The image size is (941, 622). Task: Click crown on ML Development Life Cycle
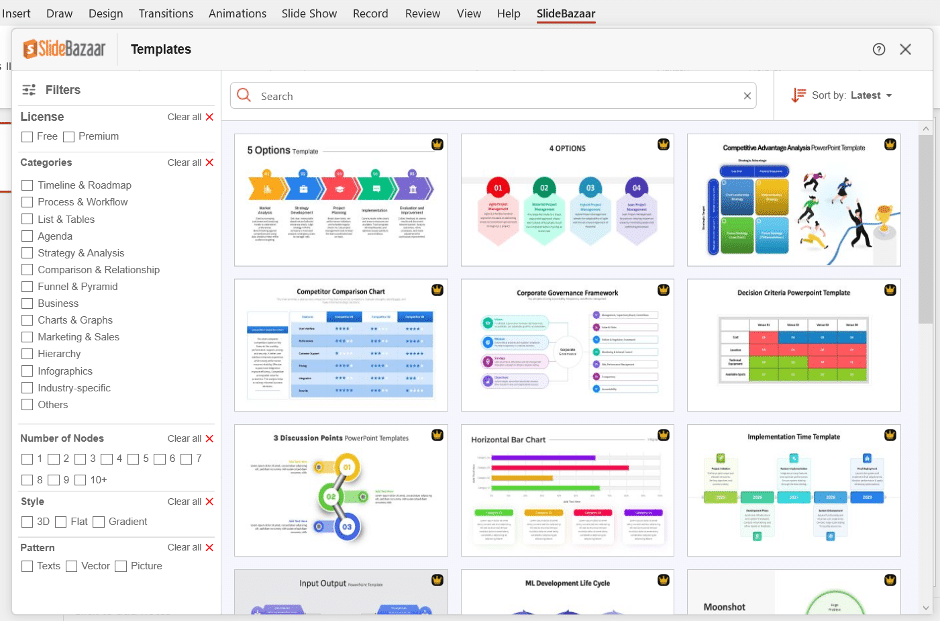(663, 580)
